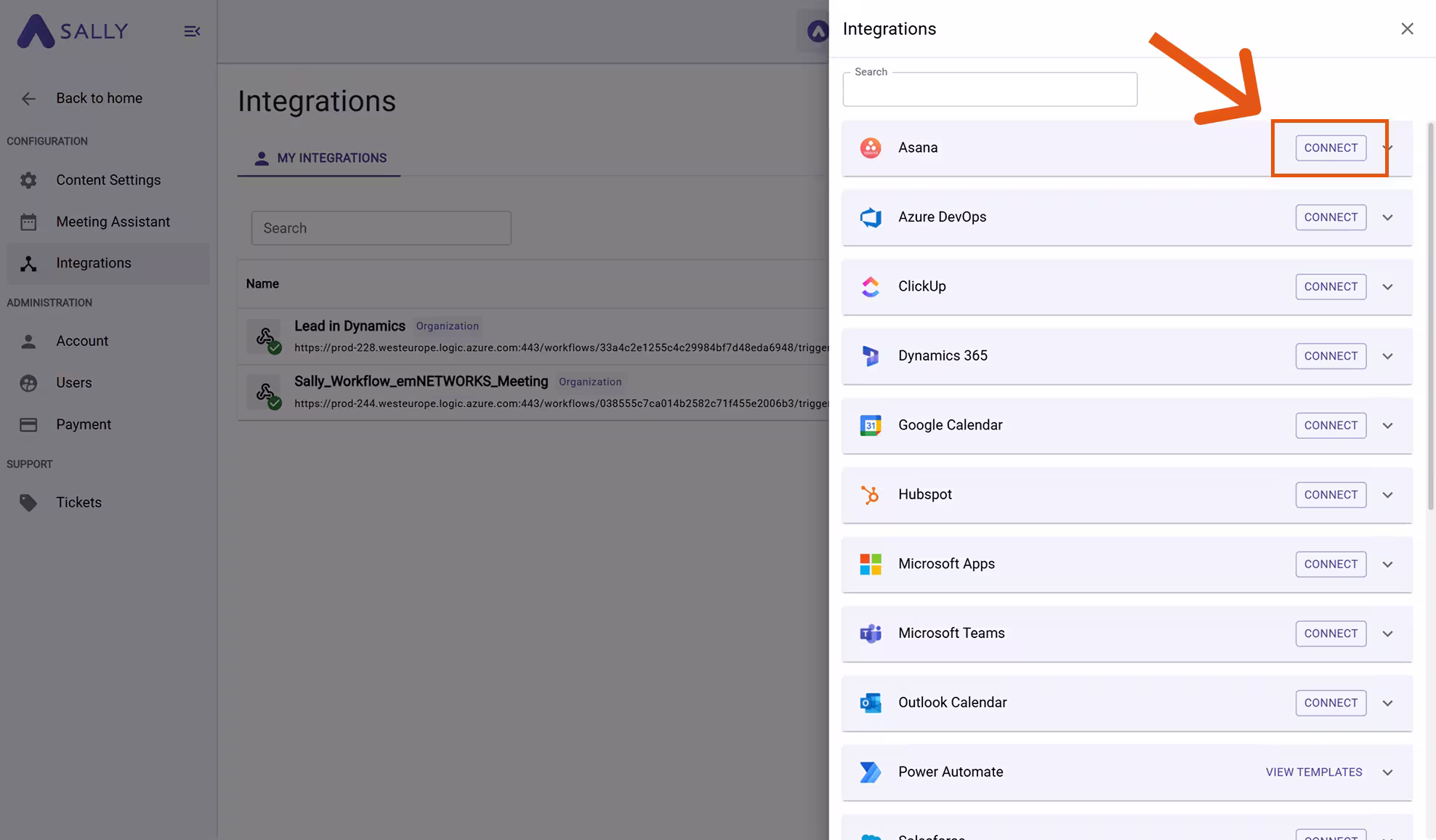Expand the Microsoft Apps row chevron
The height and width of the screenshot is (840, 1436).
[1387, 565]
